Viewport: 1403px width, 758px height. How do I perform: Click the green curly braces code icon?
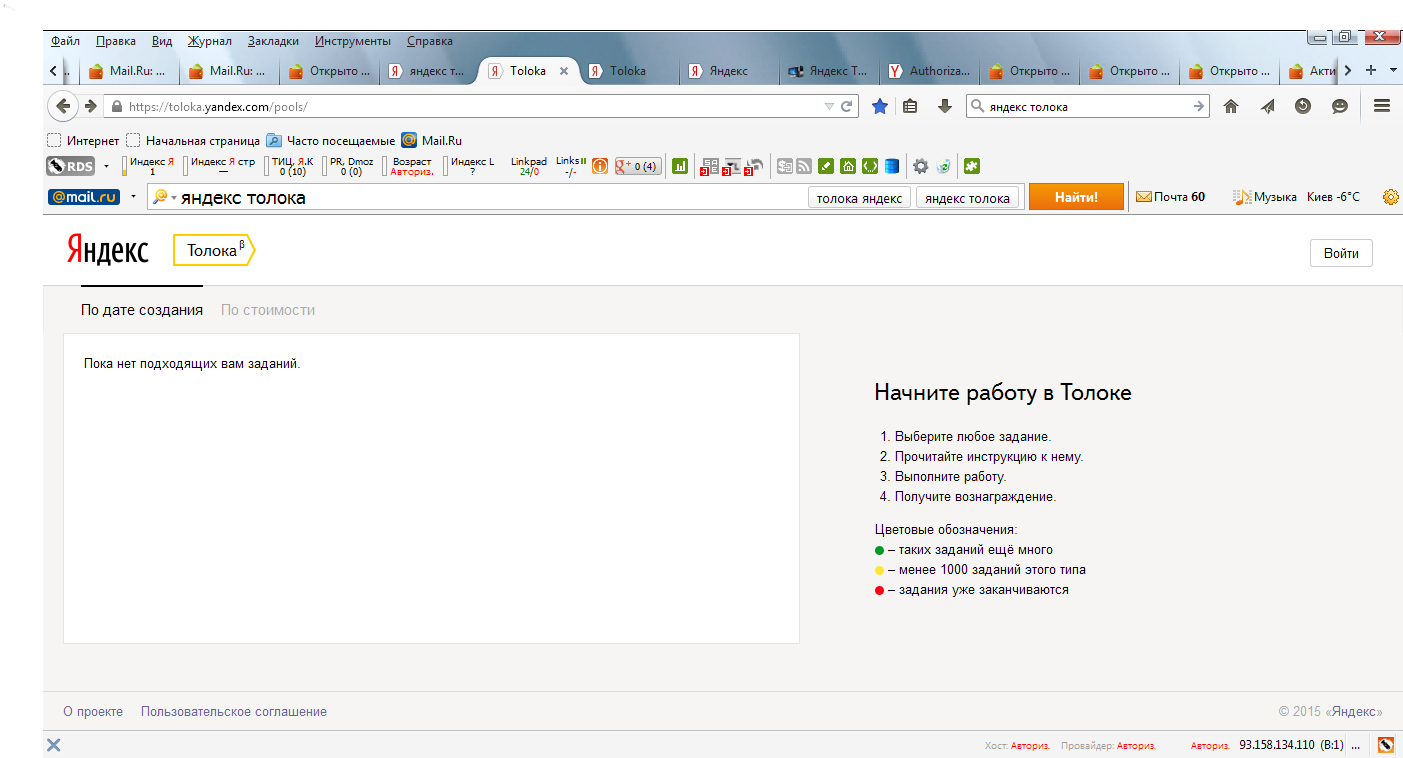[870, 166]
